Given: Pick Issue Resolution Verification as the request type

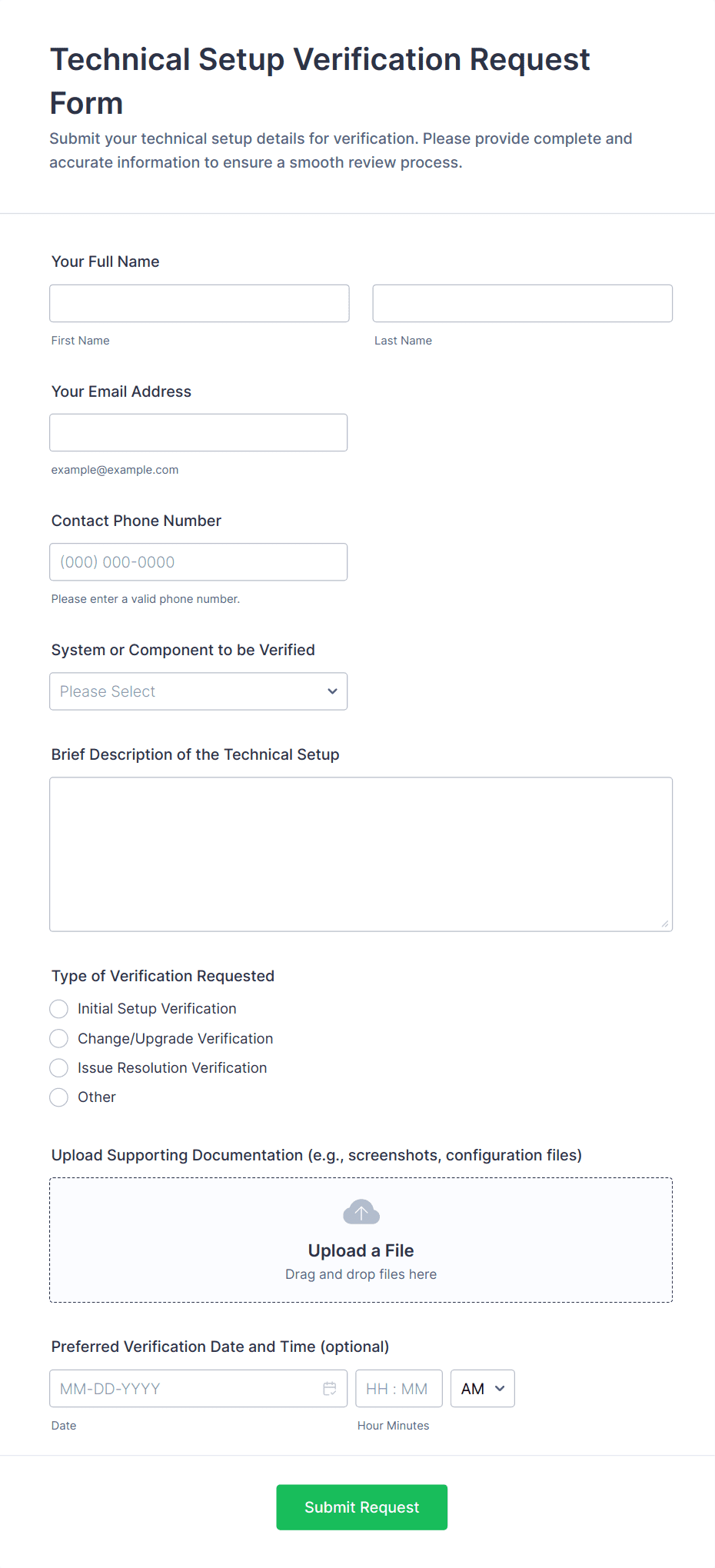Looking at the screenshot, I should point(58,1067).
